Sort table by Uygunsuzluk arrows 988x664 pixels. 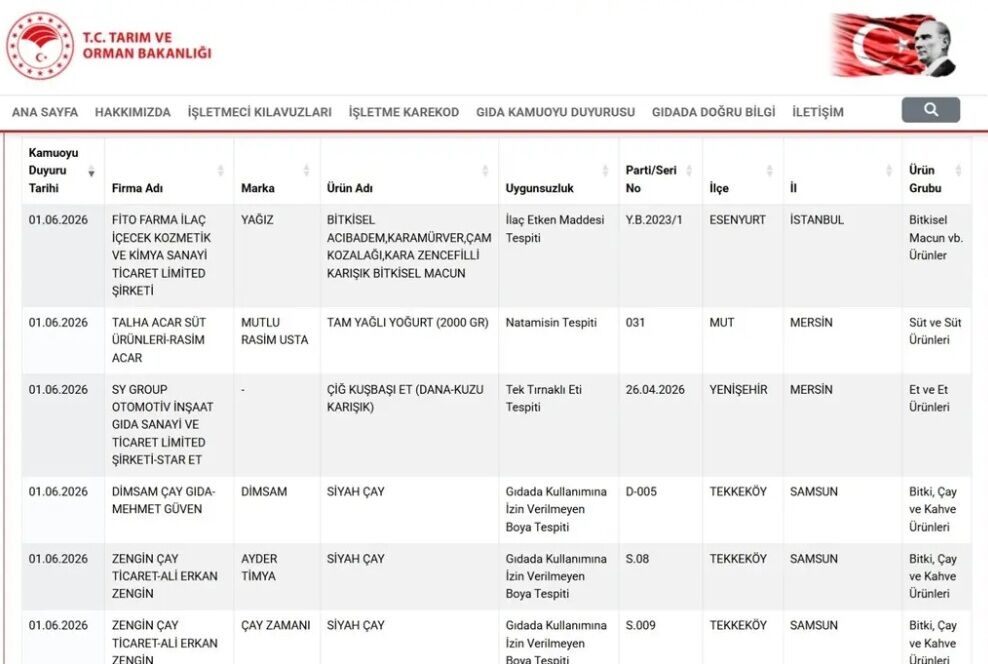[606, 171]
